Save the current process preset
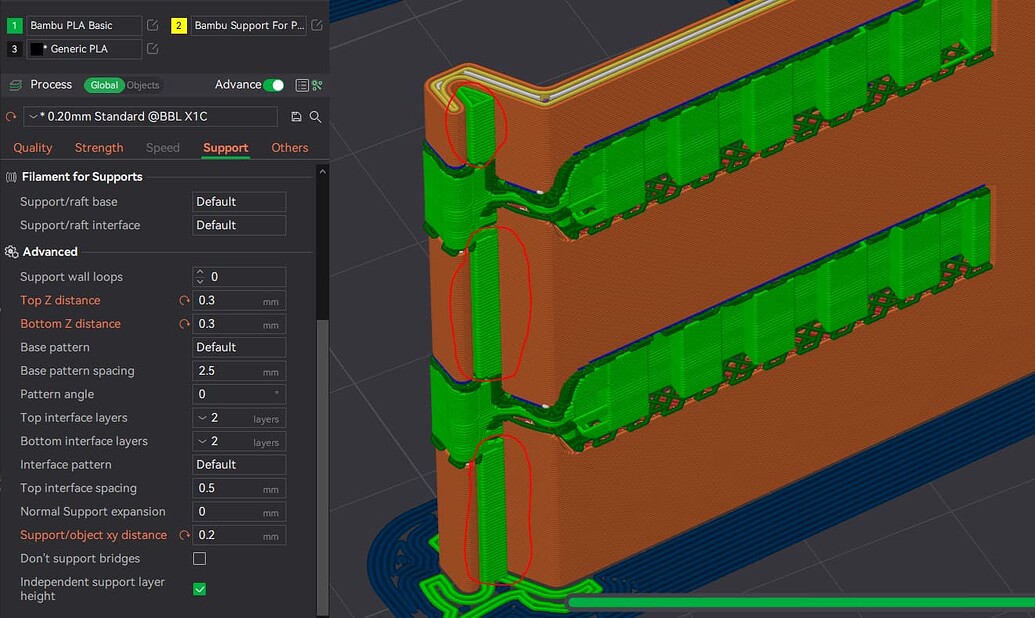The image size is (1035, 618). click(x=296, y=117)
